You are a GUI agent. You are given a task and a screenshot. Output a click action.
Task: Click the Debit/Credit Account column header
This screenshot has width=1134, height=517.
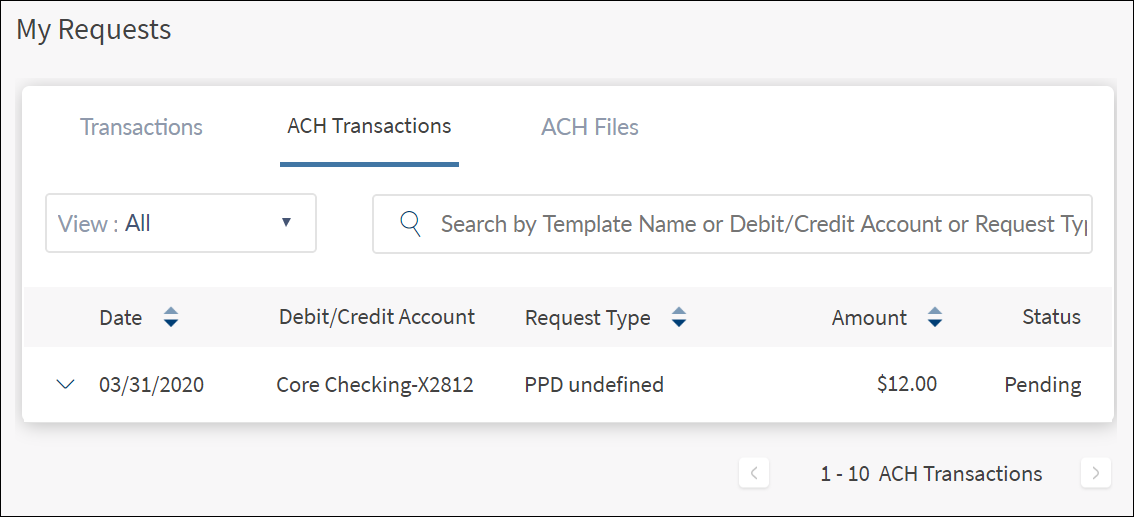377,317
